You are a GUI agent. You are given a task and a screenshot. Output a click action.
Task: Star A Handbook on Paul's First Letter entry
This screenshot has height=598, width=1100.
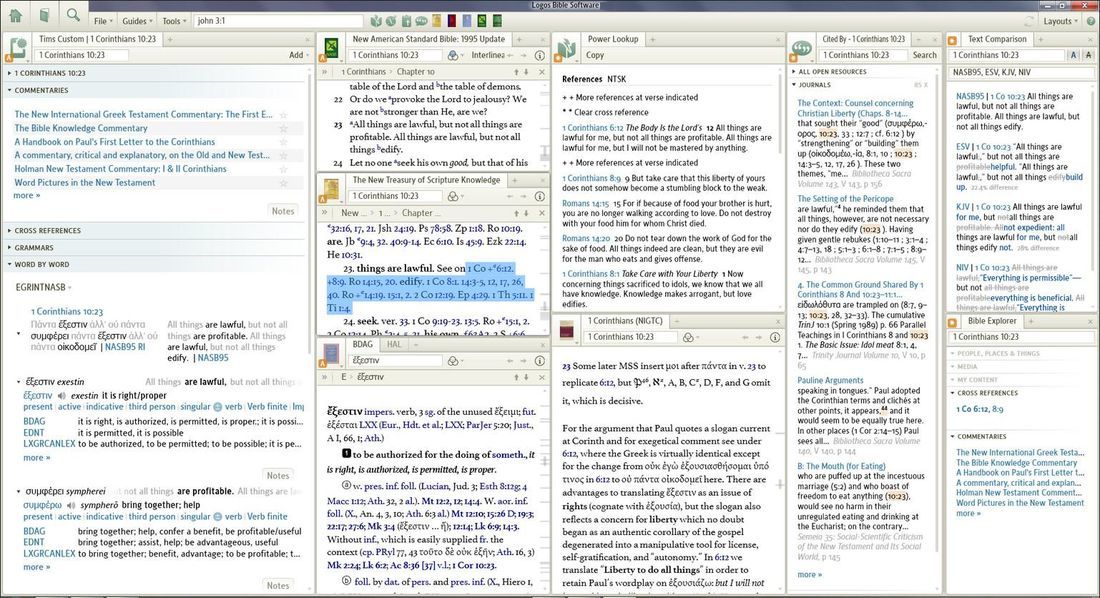tap(283, 142)
